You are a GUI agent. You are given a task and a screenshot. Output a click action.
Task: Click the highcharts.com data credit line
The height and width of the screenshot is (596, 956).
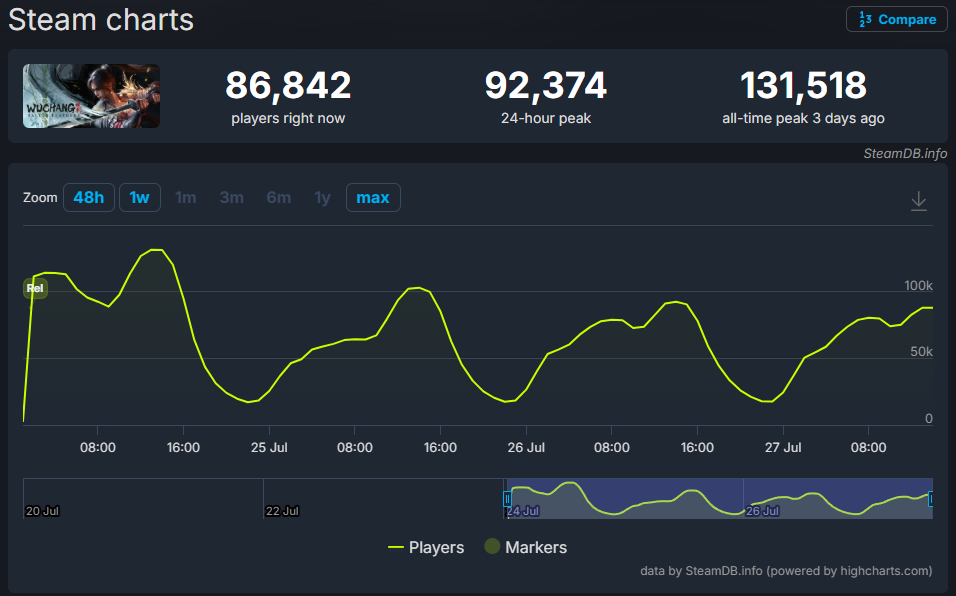pos(786,571)
